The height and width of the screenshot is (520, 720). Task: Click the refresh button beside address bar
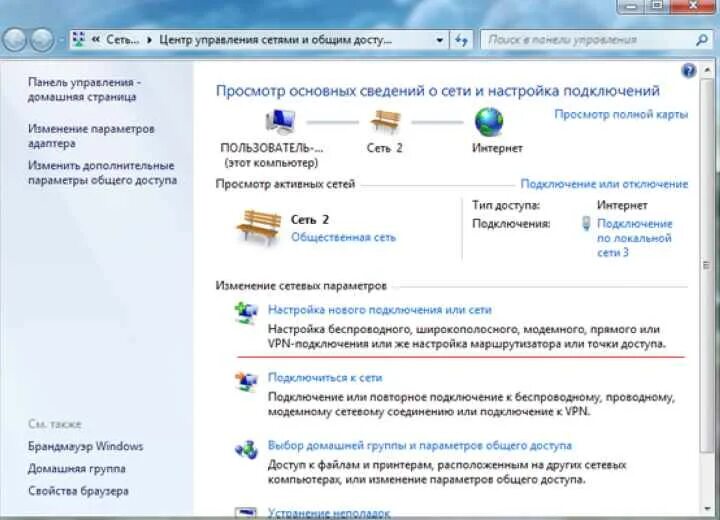tap(461, 40)
